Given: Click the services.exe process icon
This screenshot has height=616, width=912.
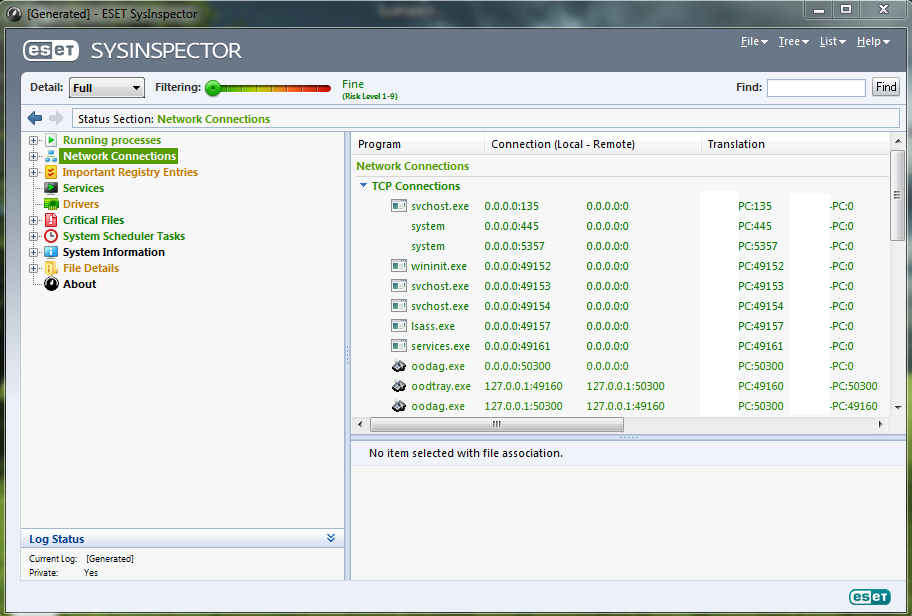Looking at the screenshot, I should pyautogui.click(x=398, y=346).
